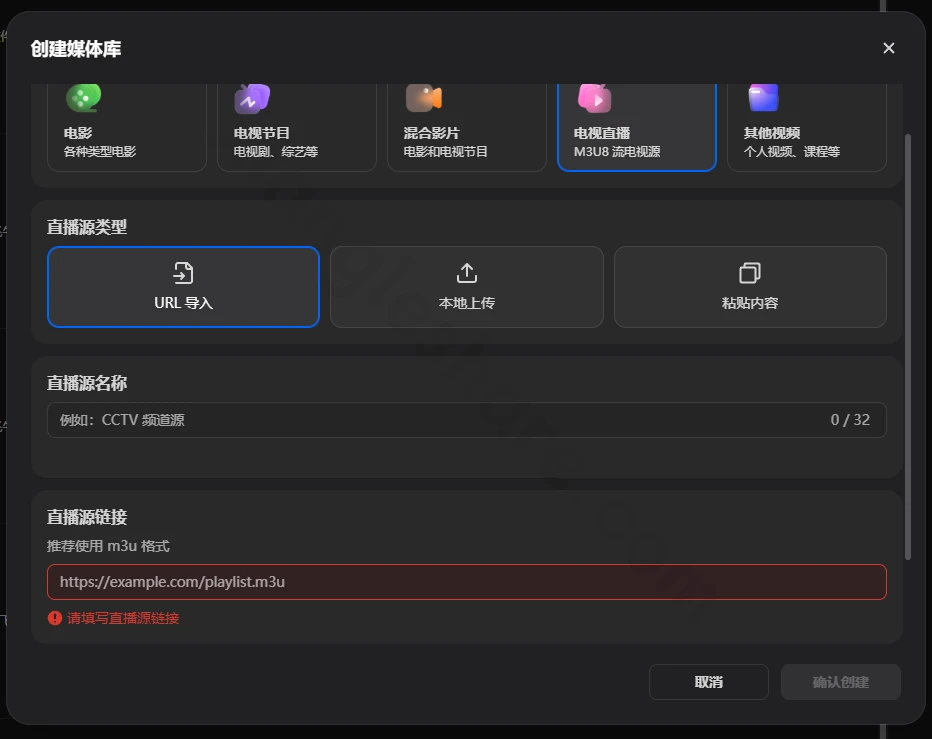Click the 请填写直播源链接 error message
Viewport: 932px width, 739px height.
point(123,618)
